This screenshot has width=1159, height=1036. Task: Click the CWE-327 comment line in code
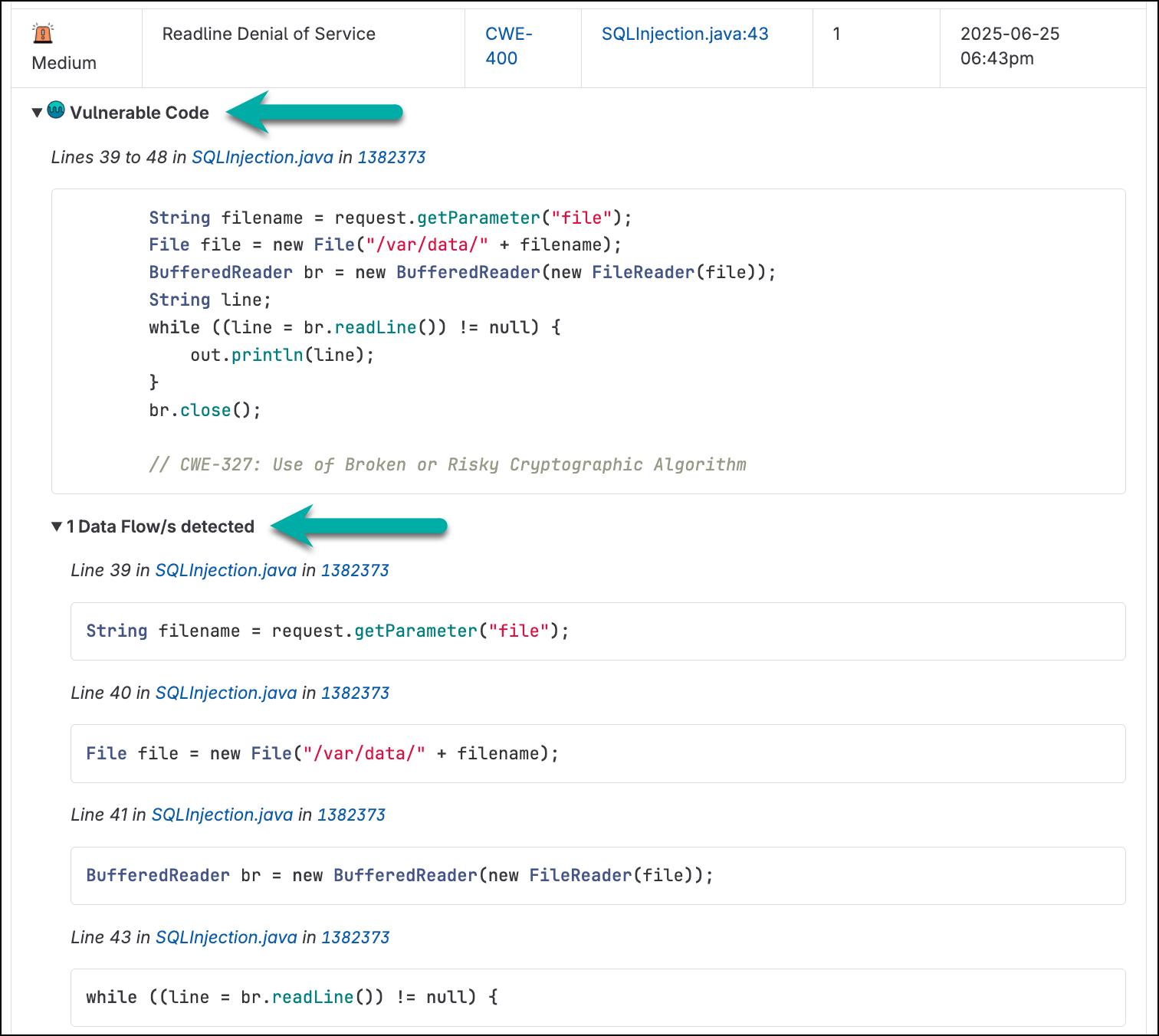pyautogui.click(x=447, y=464)
